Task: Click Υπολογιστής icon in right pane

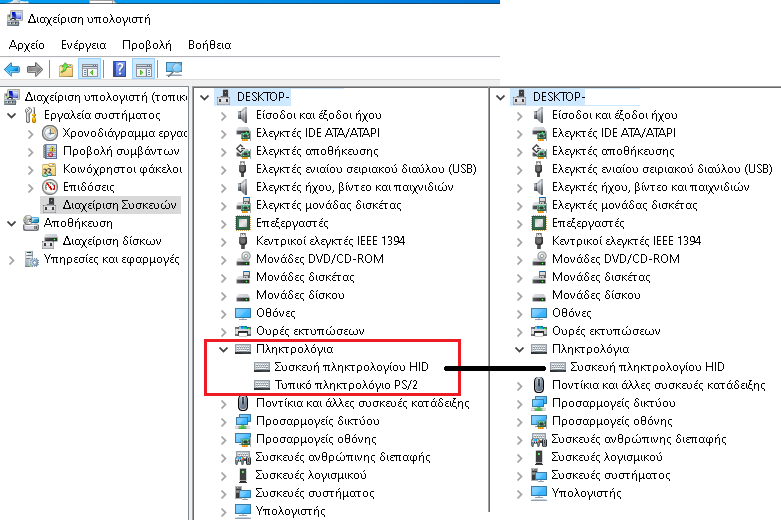Action: (538, 493)
